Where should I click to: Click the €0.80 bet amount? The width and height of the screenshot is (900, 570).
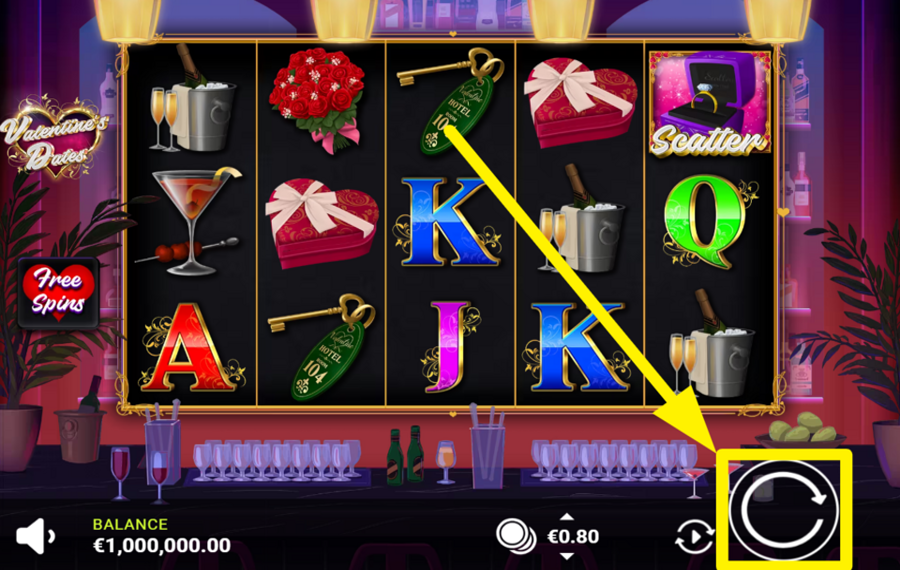[573, 536]
